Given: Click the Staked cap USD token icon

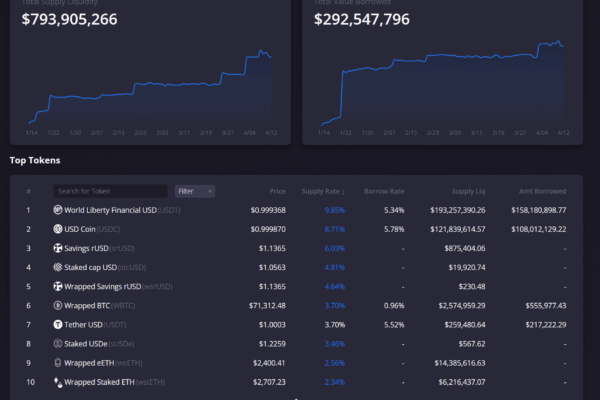Looking at the screenshot, I should click(x=57, y=267).
